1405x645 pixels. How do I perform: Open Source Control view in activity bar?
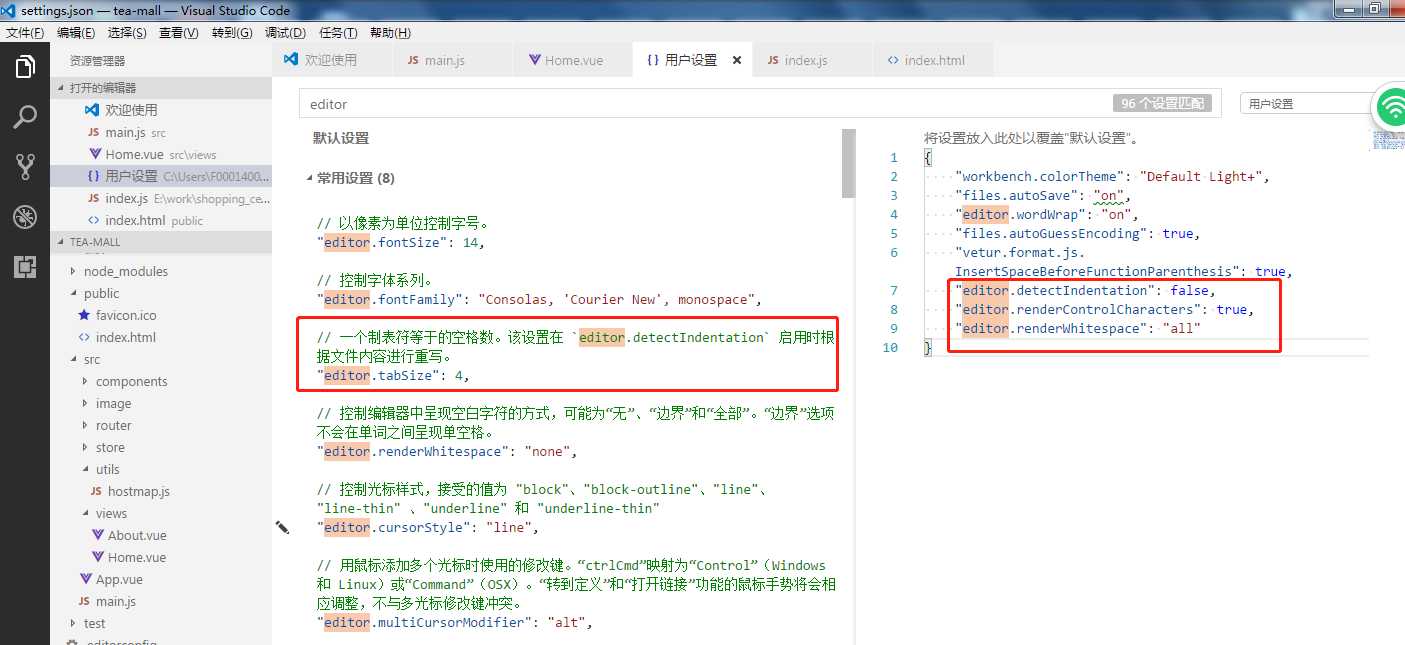click(x=25, y=167)
